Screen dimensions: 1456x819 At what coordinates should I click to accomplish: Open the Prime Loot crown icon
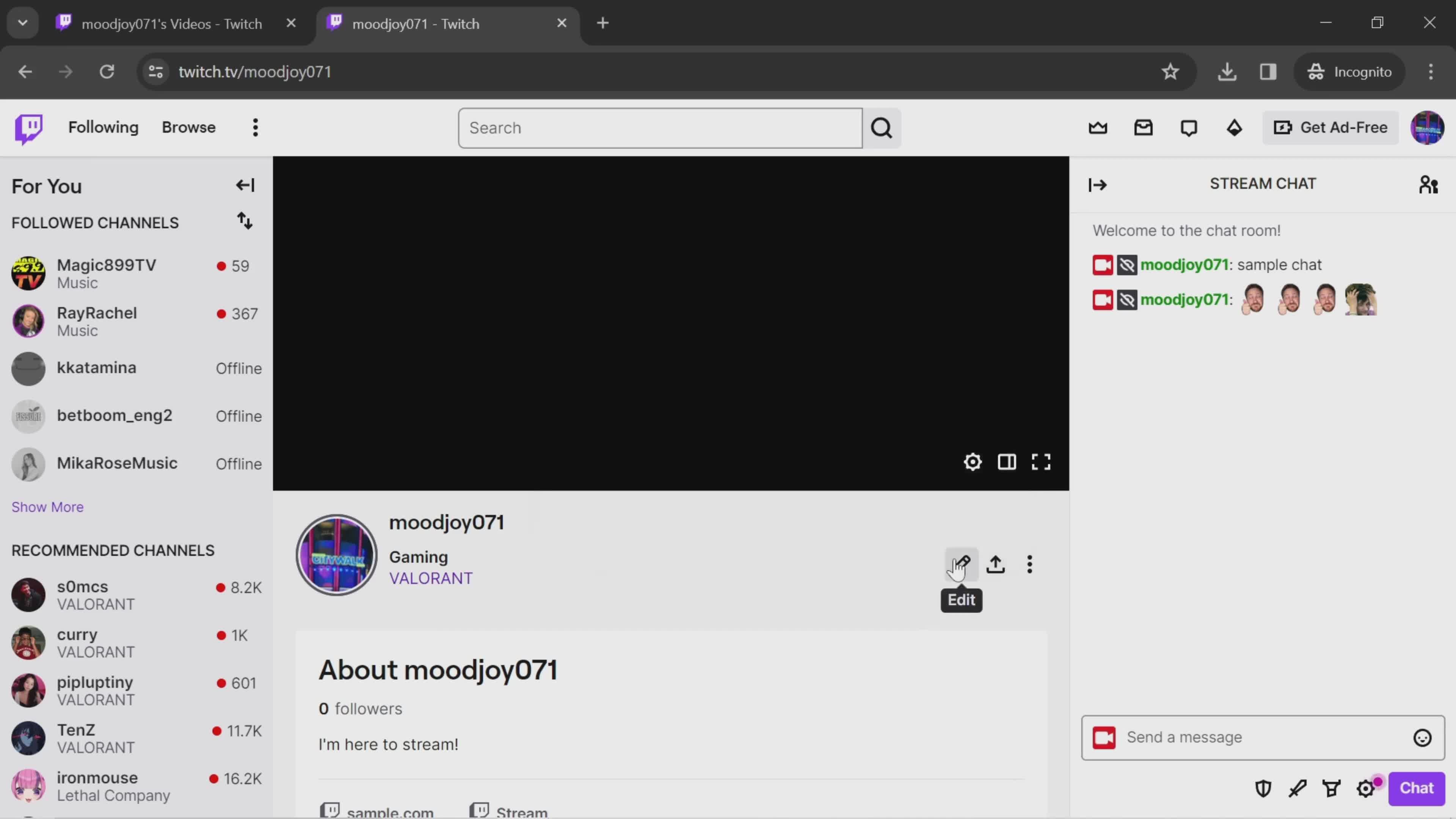(1098, 128)
